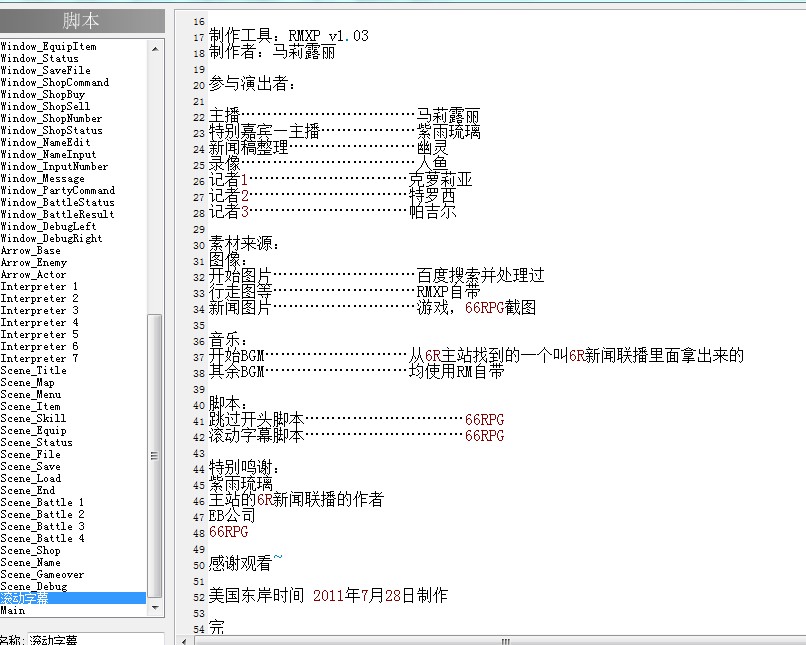Viewport: 806px width, 645px height.
Task: Choose Window_ShopCommand from the list
Action: pyautogui.click(x=54, y=82)
